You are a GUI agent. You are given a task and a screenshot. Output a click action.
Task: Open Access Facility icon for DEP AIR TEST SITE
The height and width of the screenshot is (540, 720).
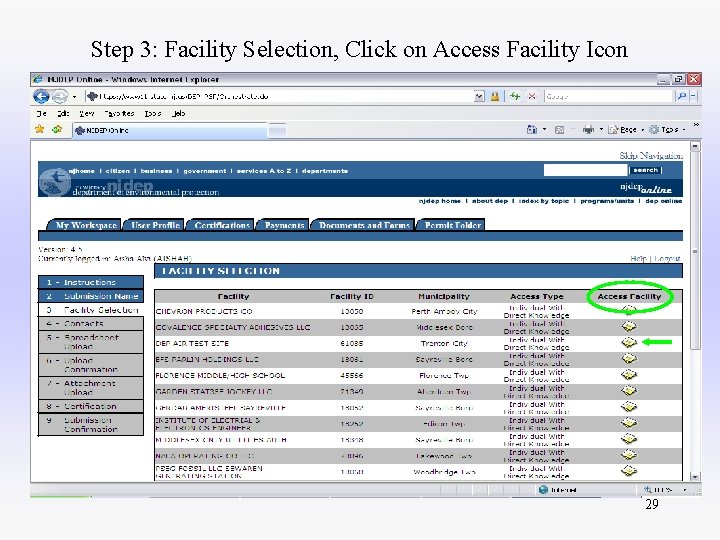point(629,343)
